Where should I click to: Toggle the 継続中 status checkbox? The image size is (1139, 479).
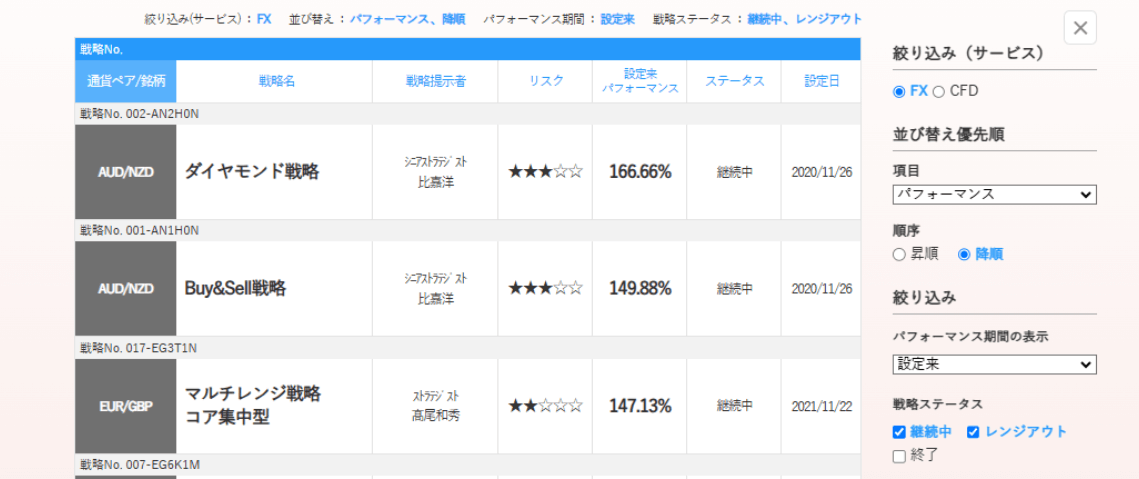click(899, 432)
